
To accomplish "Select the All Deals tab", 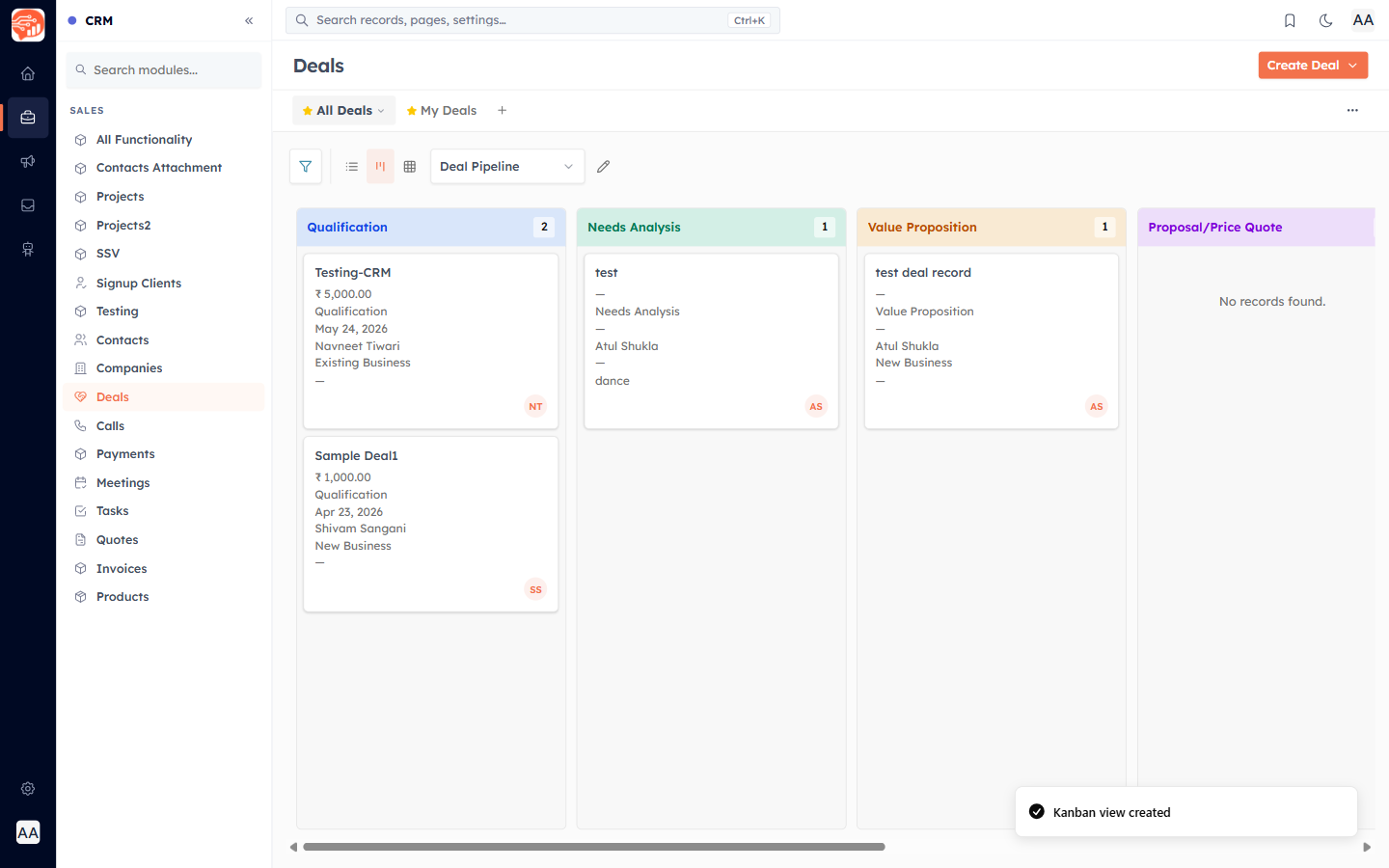I will pos(343,111).
